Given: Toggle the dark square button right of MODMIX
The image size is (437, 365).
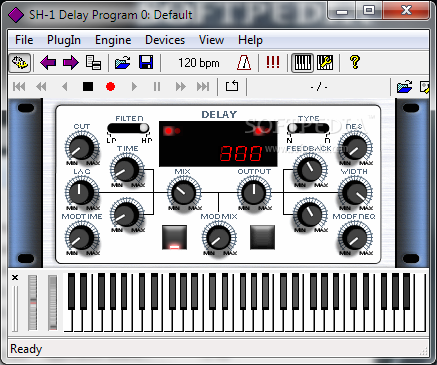Looking at the screenshot, I should click(x=262, y=237).
